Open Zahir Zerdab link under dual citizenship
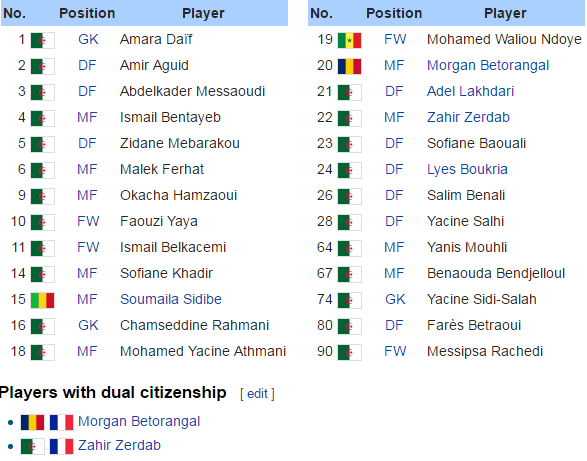This screenshot has width=587, height=461. [x=119, y=445]
